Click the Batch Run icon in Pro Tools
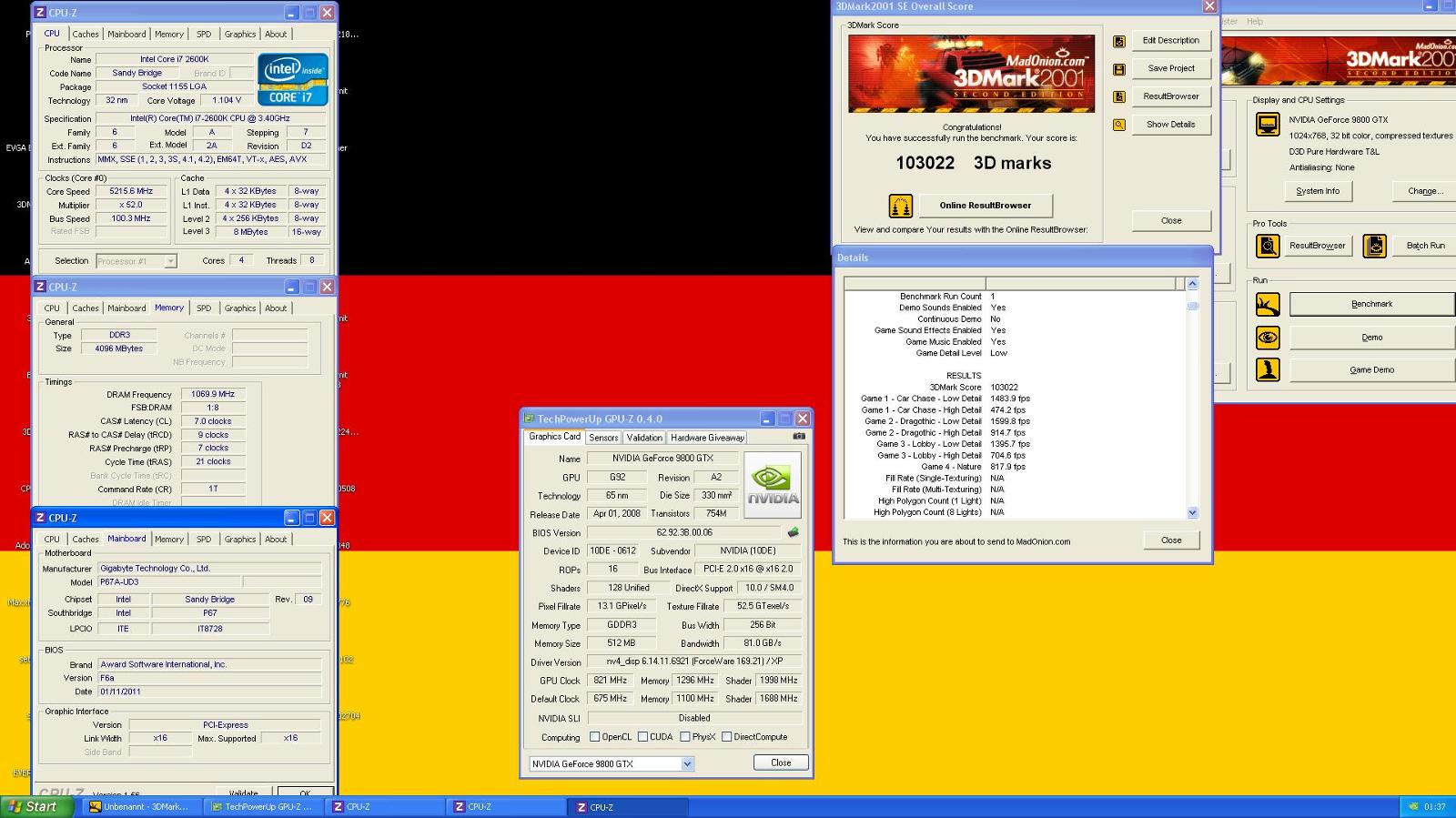1456x818 pixels. (x=1375, y=246)
